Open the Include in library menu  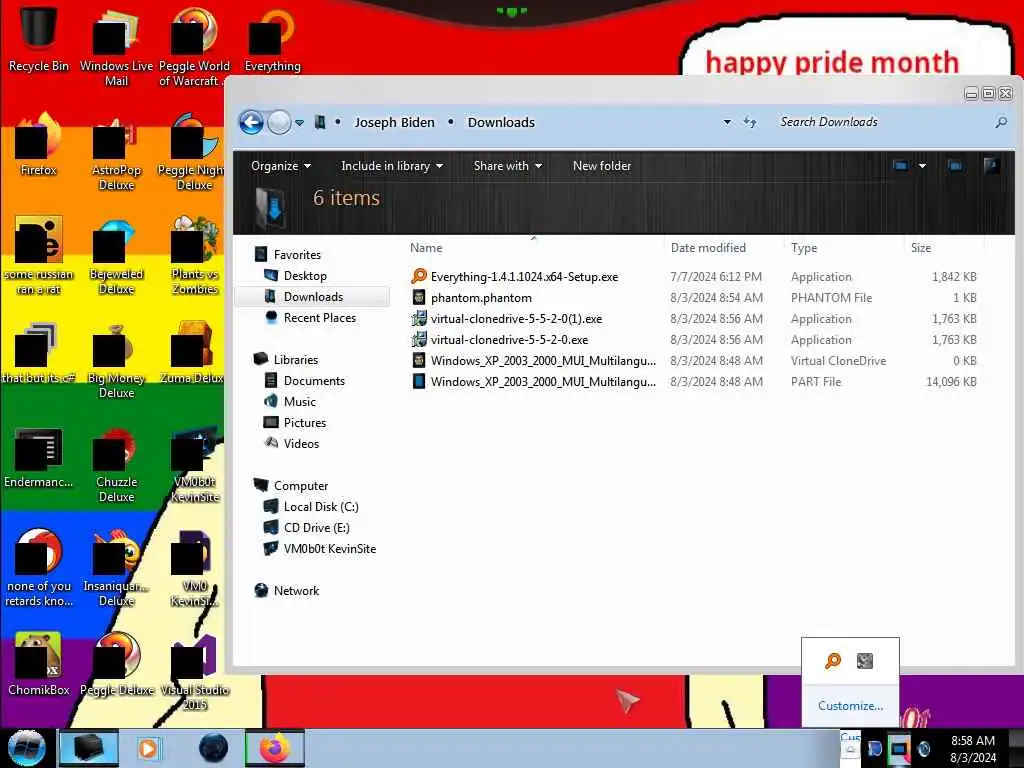coord(392,166)
